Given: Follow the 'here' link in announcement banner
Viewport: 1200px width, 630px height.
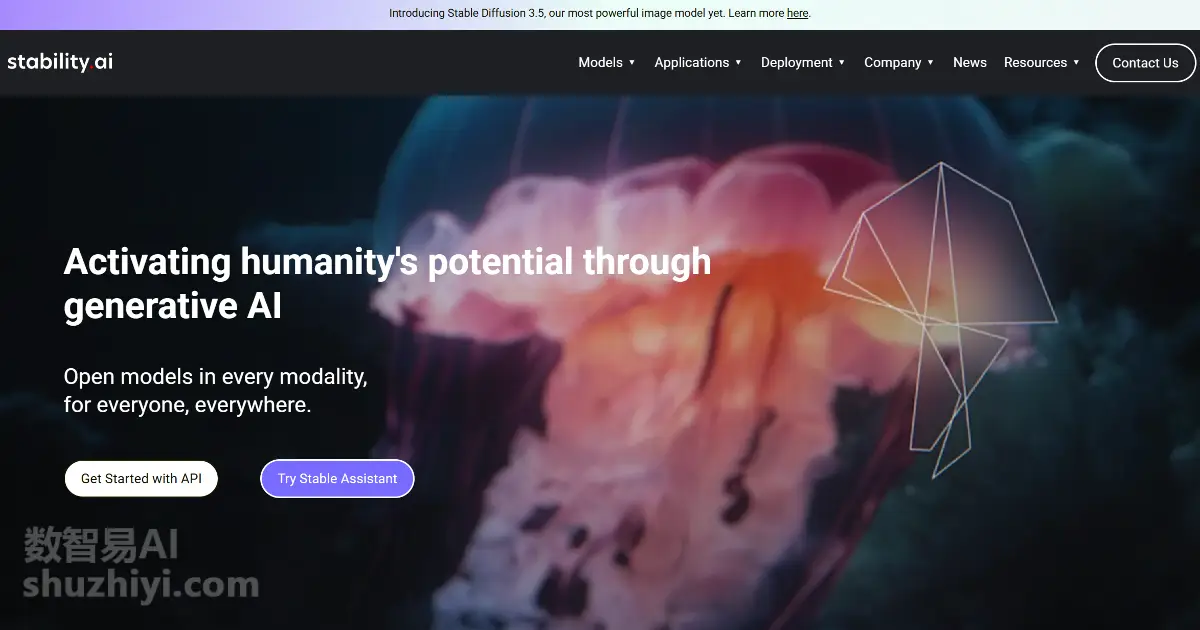Looking at the screenshot, I should 797,13.
